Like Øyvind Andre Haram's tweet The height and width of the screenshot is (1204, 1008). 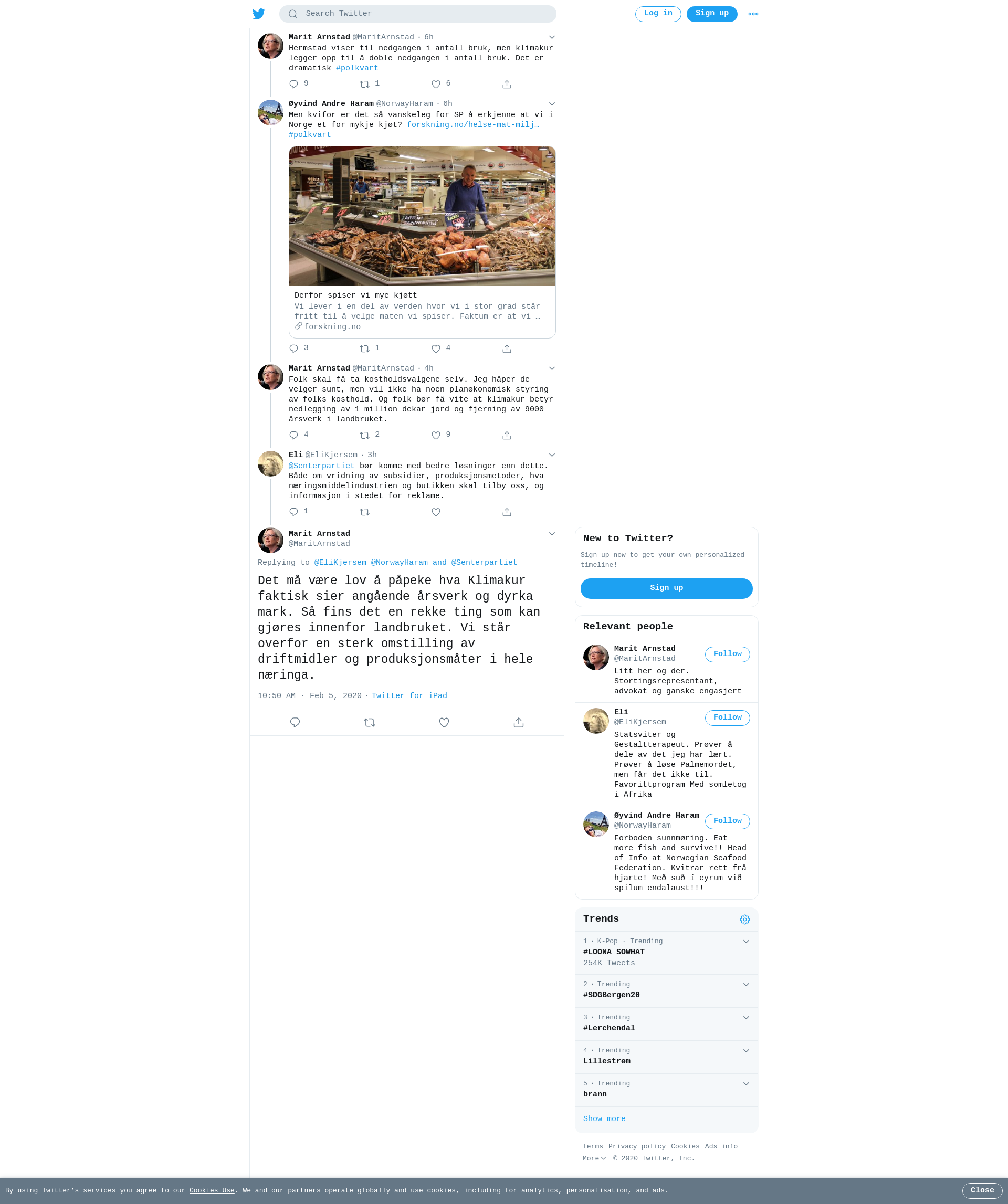click(436, 348)
